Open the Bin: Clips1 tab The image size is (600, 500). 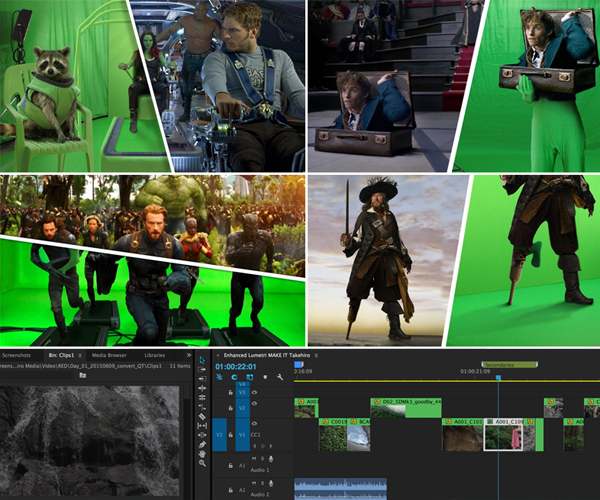61,355
